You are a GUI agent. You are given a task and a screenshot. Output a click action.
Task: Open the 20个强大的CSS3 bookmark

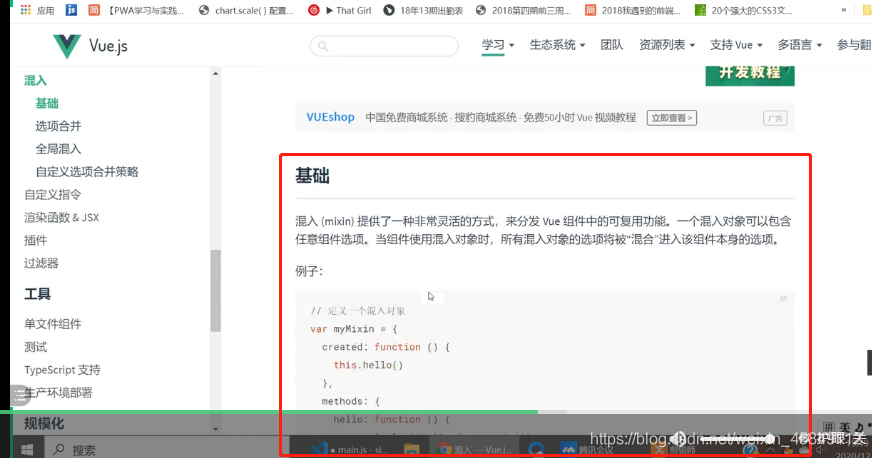click(744, 11)
